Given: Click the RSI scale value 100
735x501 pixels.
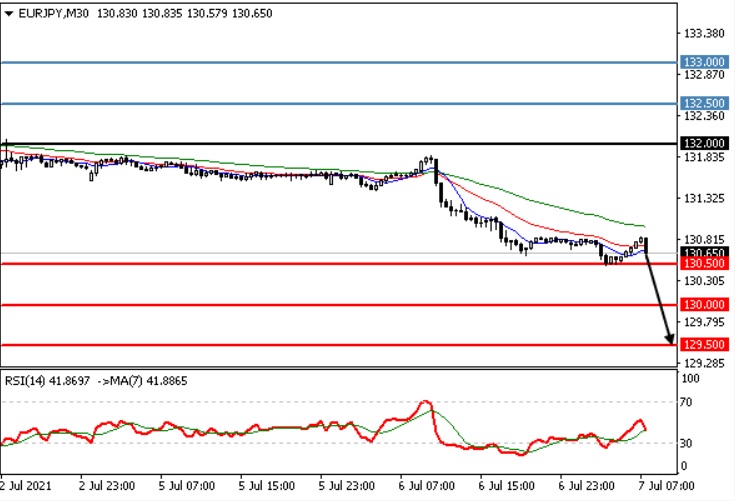Looking at the screenshot, I should [x=690, y=379].
